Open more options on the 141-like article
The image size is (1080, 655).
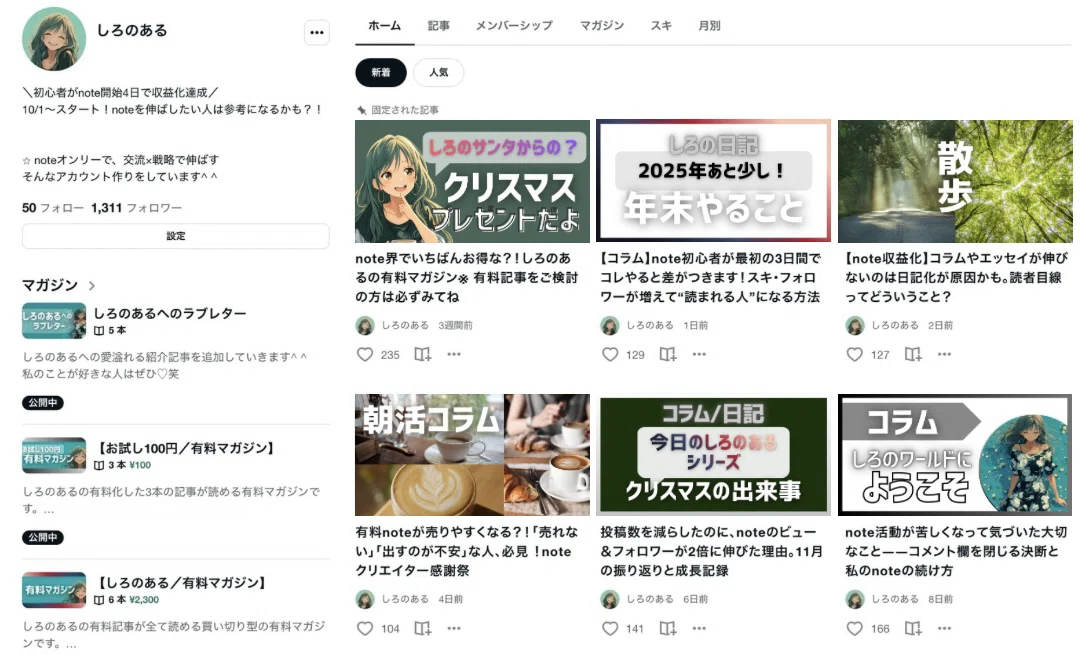pyautogui.click(x=699, y=628)
